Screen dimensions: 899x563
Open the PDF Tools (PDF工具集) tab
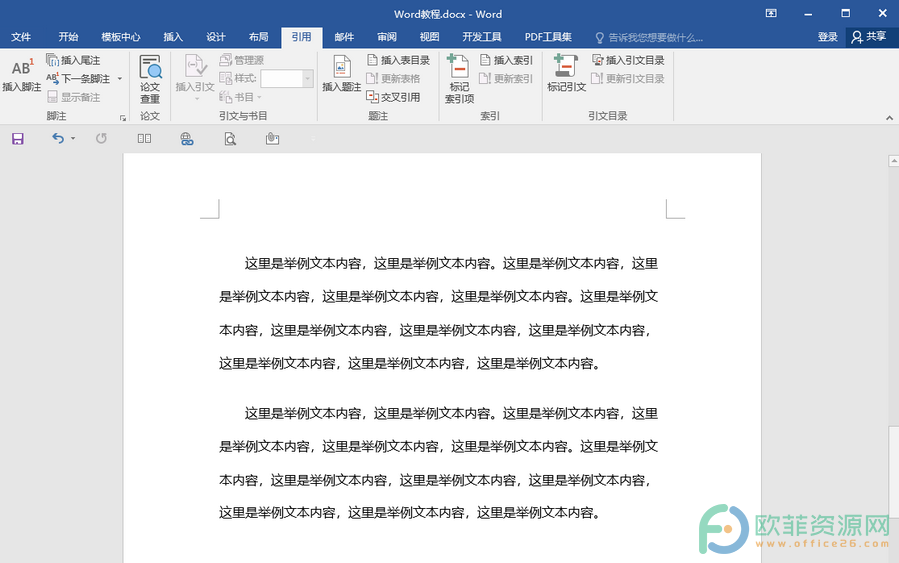[548, 37]
